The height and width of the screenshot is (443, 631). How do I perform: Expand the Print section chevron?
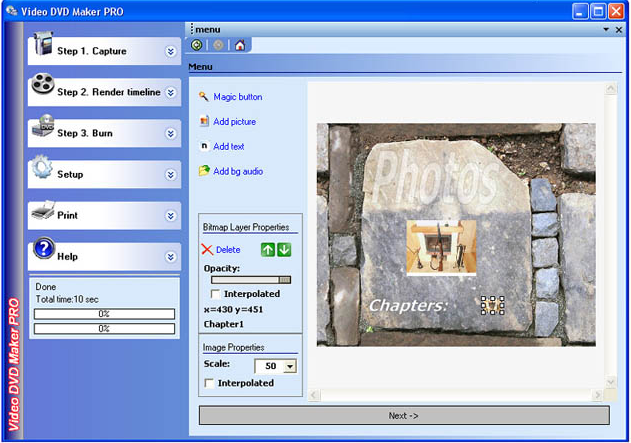click(x=171, y=216)
